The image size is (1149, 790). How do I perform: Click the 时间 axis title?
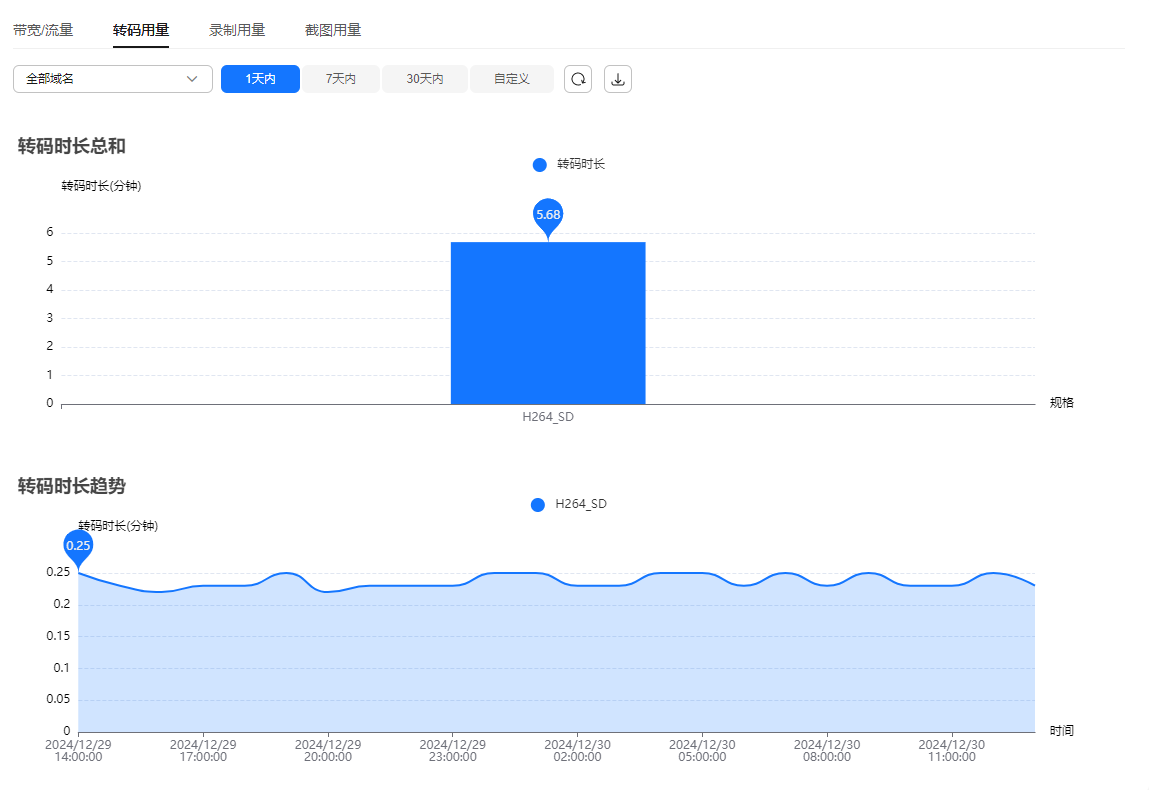[1062, 731]
